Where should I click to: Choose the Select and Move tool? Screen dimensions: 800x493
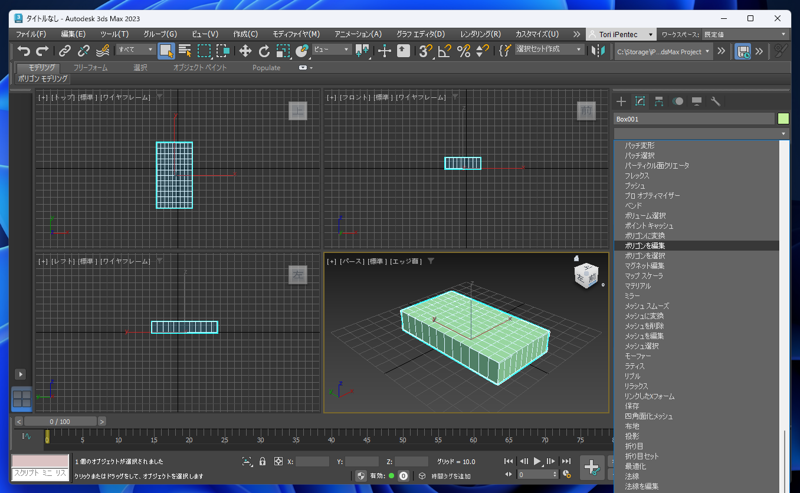click(x=245, y=51)
